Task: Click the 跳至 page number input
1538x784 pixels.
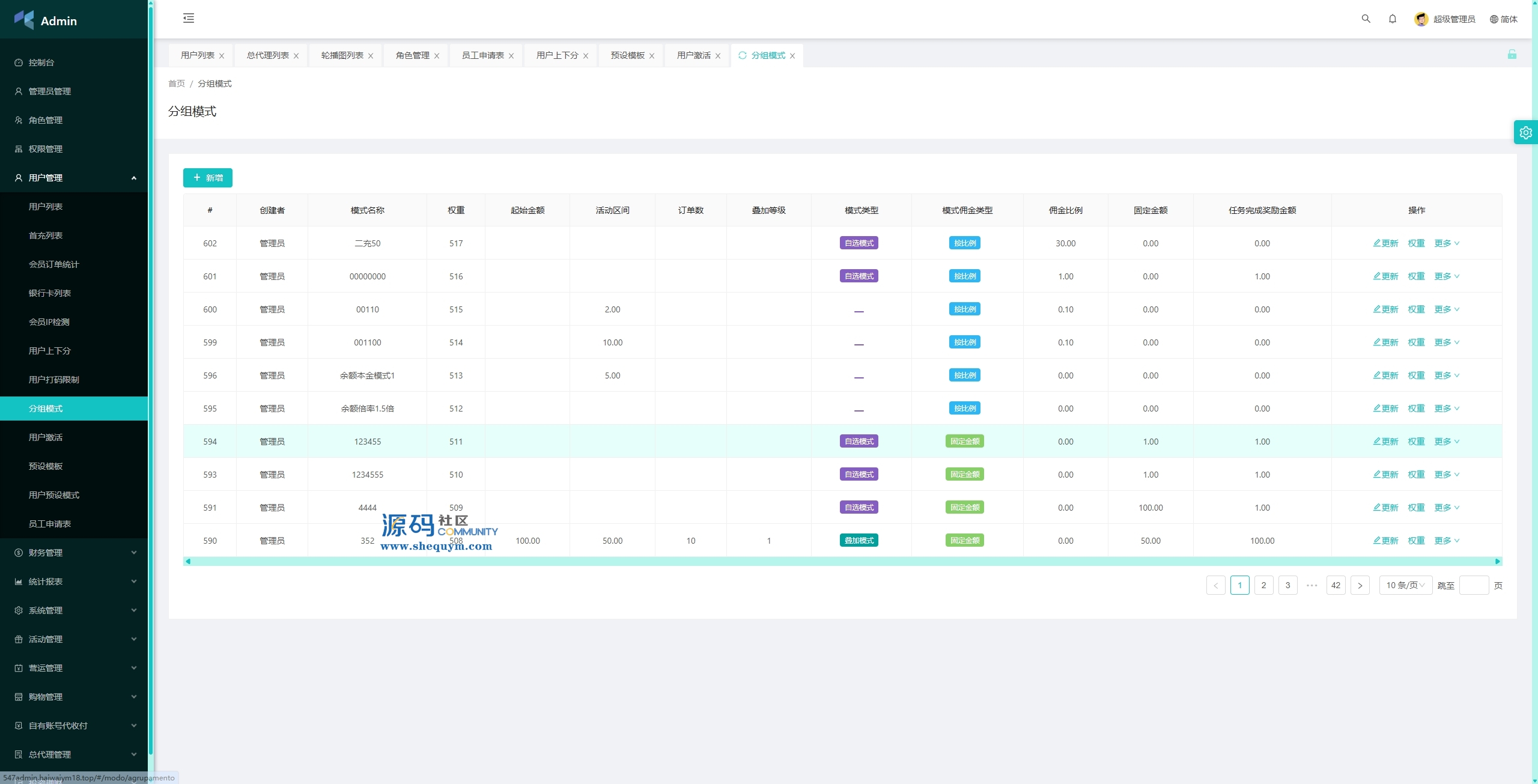Action: pos(1473,585)
